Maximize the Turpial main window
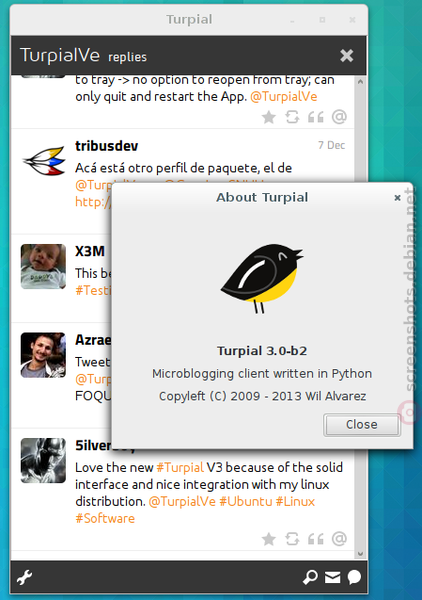Viewport: 422px width, 600px height. (323, 20)
